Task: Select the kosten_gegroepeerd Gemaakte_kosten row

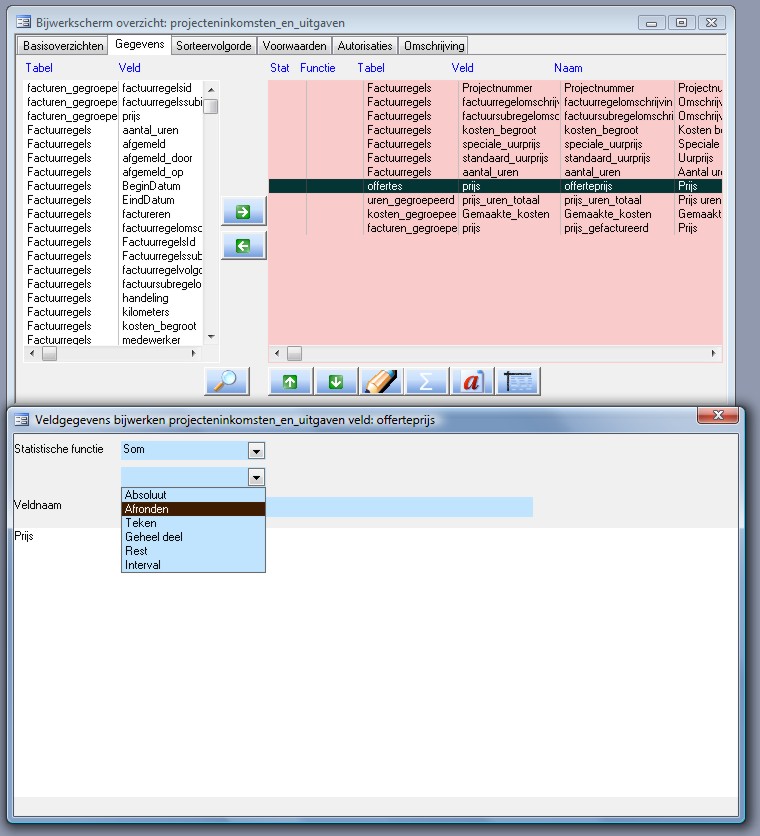Action: tap(495, 214)
